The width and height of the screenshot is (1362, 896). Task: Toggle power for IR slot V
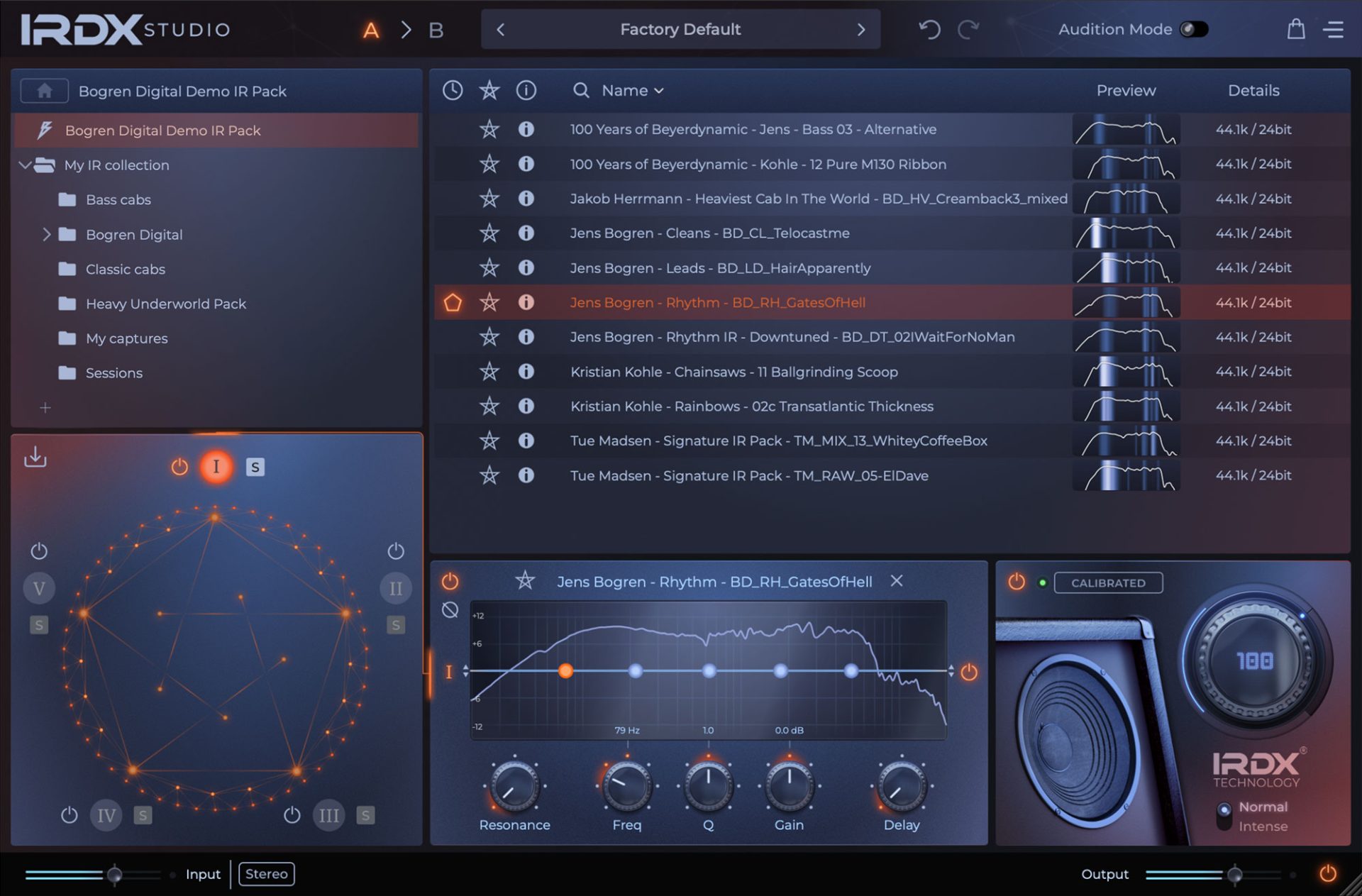[x=39, y=551]
